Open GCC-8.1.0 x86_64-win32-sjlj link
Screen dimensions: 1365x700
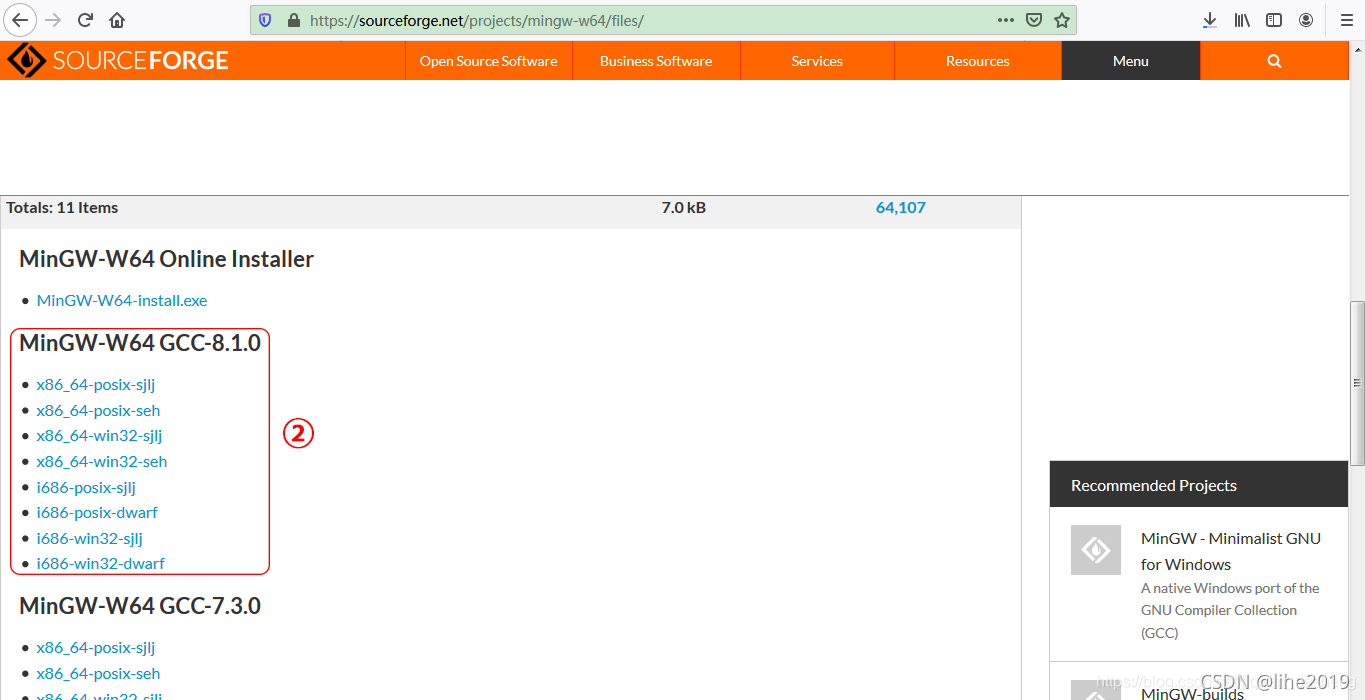99,435
